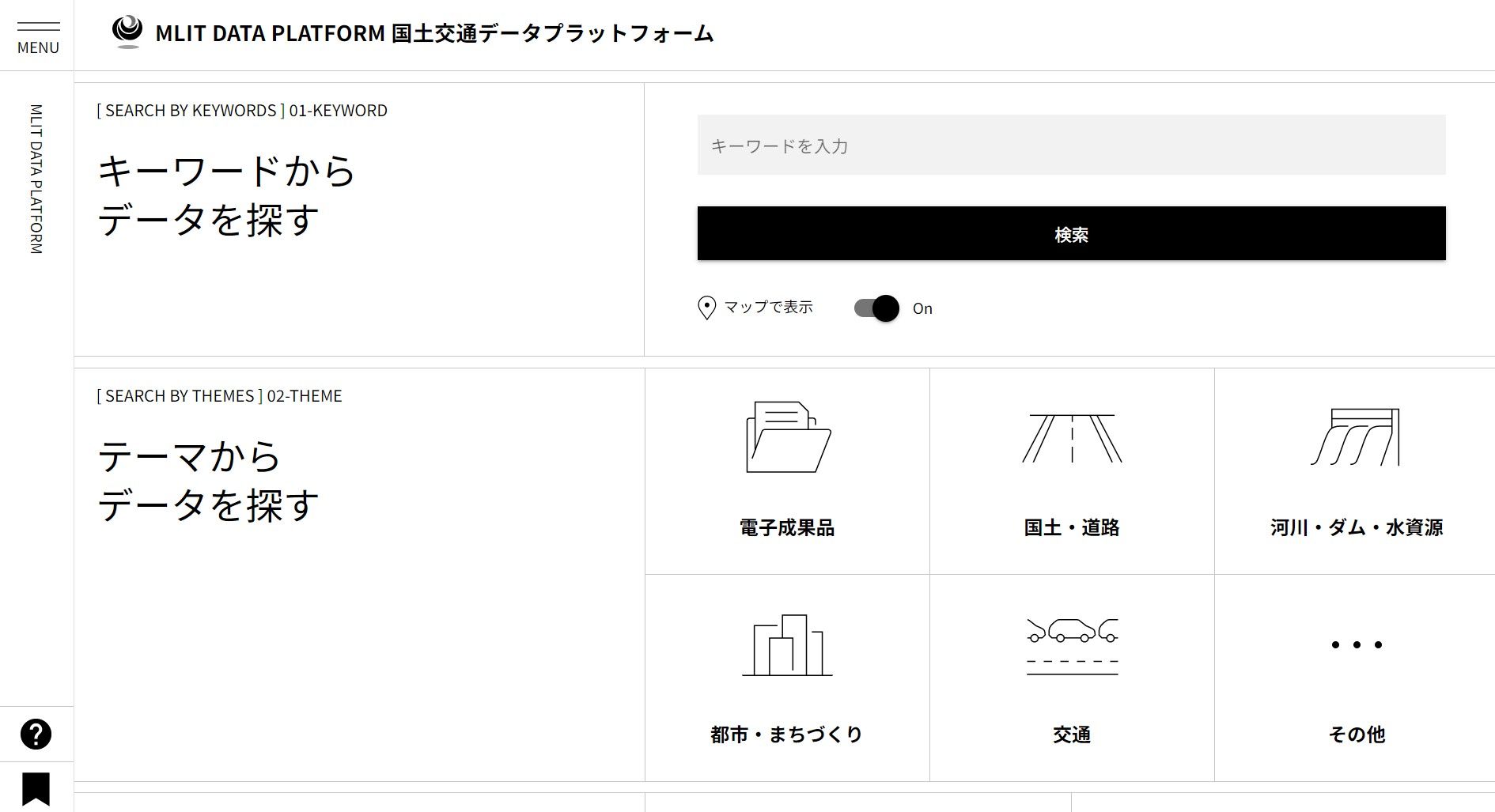Select the 交通 cars icon
Viewport: 1495px width, 812px height.
tap(1072, 646)
